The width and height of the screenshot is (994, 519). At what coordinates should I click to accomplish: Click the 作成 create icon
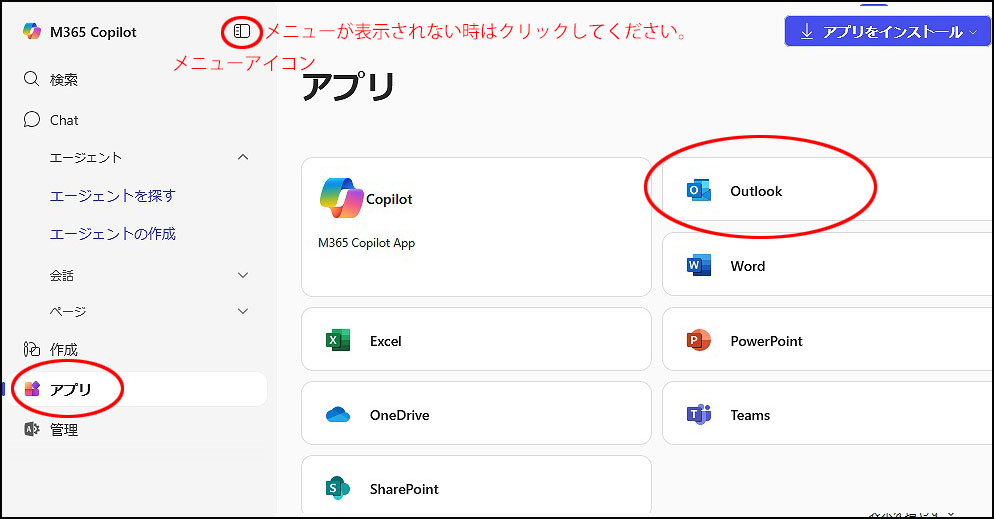point(32,349)
